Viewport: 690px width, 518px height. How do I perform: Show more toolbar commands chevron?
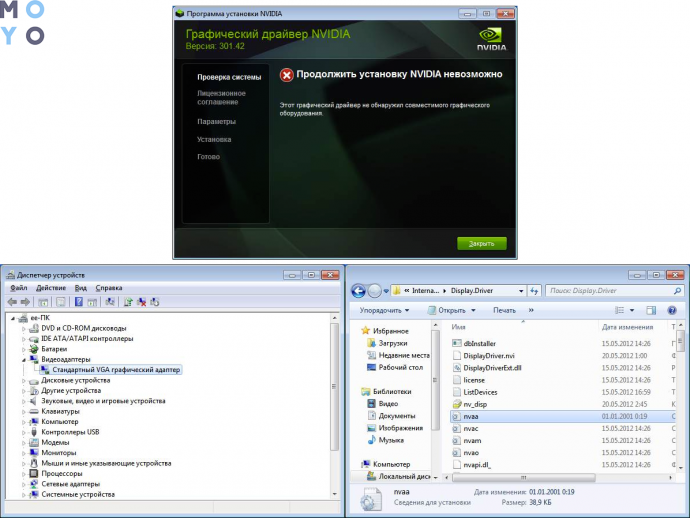531,310
